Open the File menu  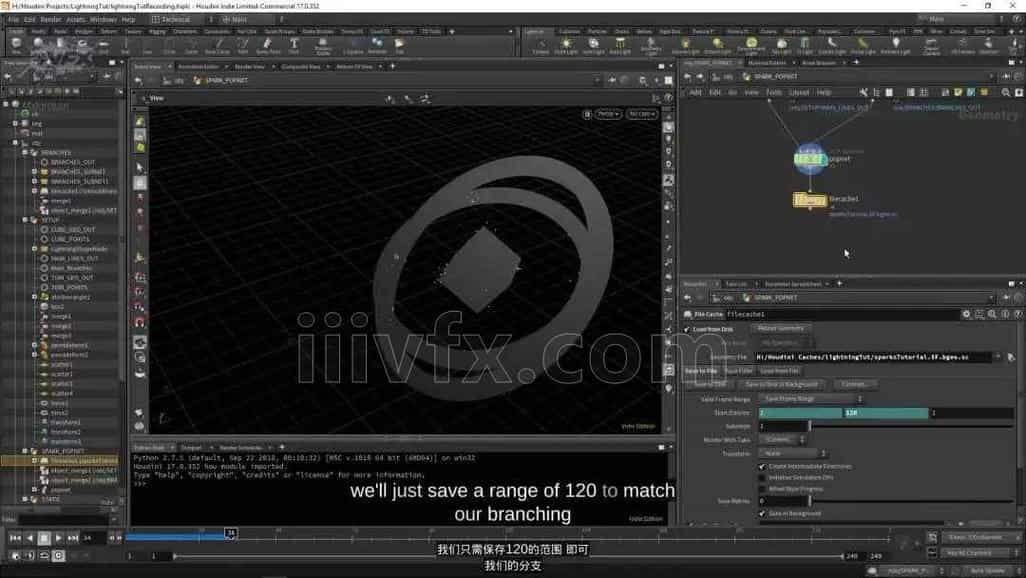click(x=14, y=20)
